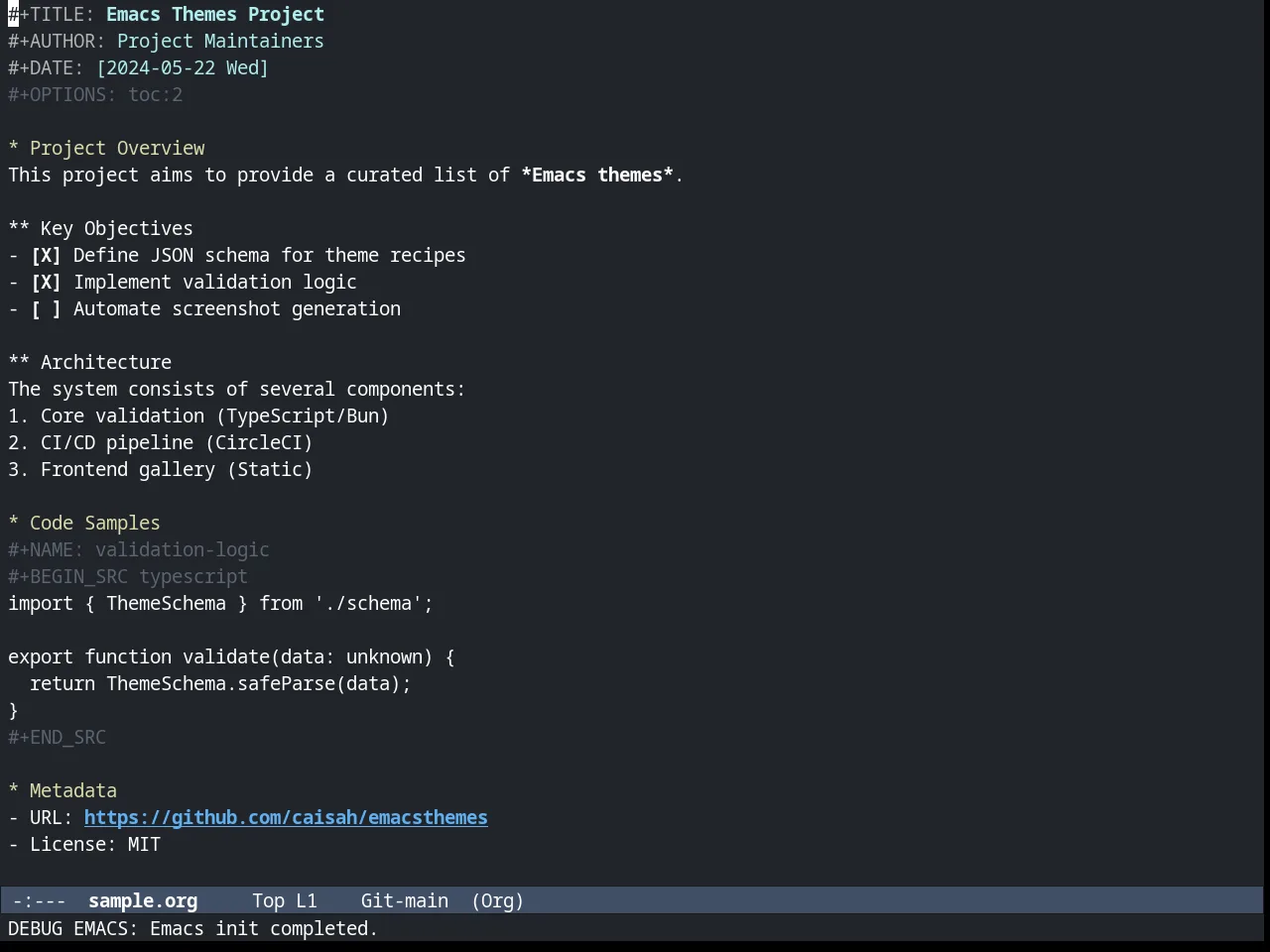Click the #+DATE: keyword

pos(46,67)
